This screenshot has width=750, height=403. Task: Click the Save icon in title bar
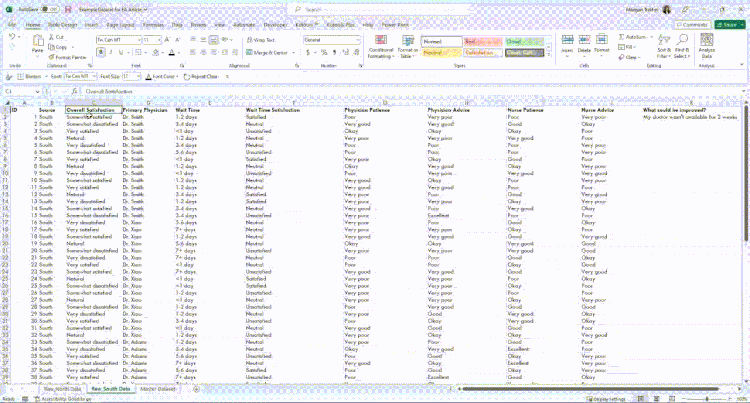pyautogui.click(x=68, y=10)
